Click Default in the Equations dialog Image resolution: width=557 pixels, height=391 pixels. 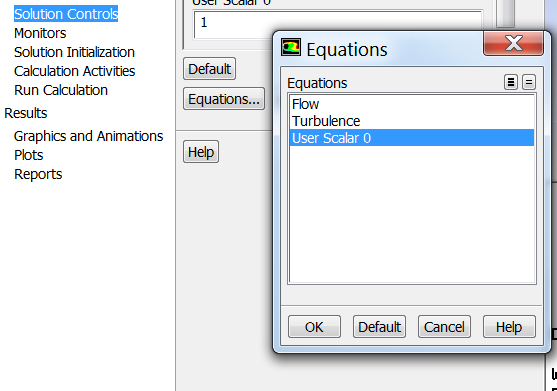tap(379, 327)
